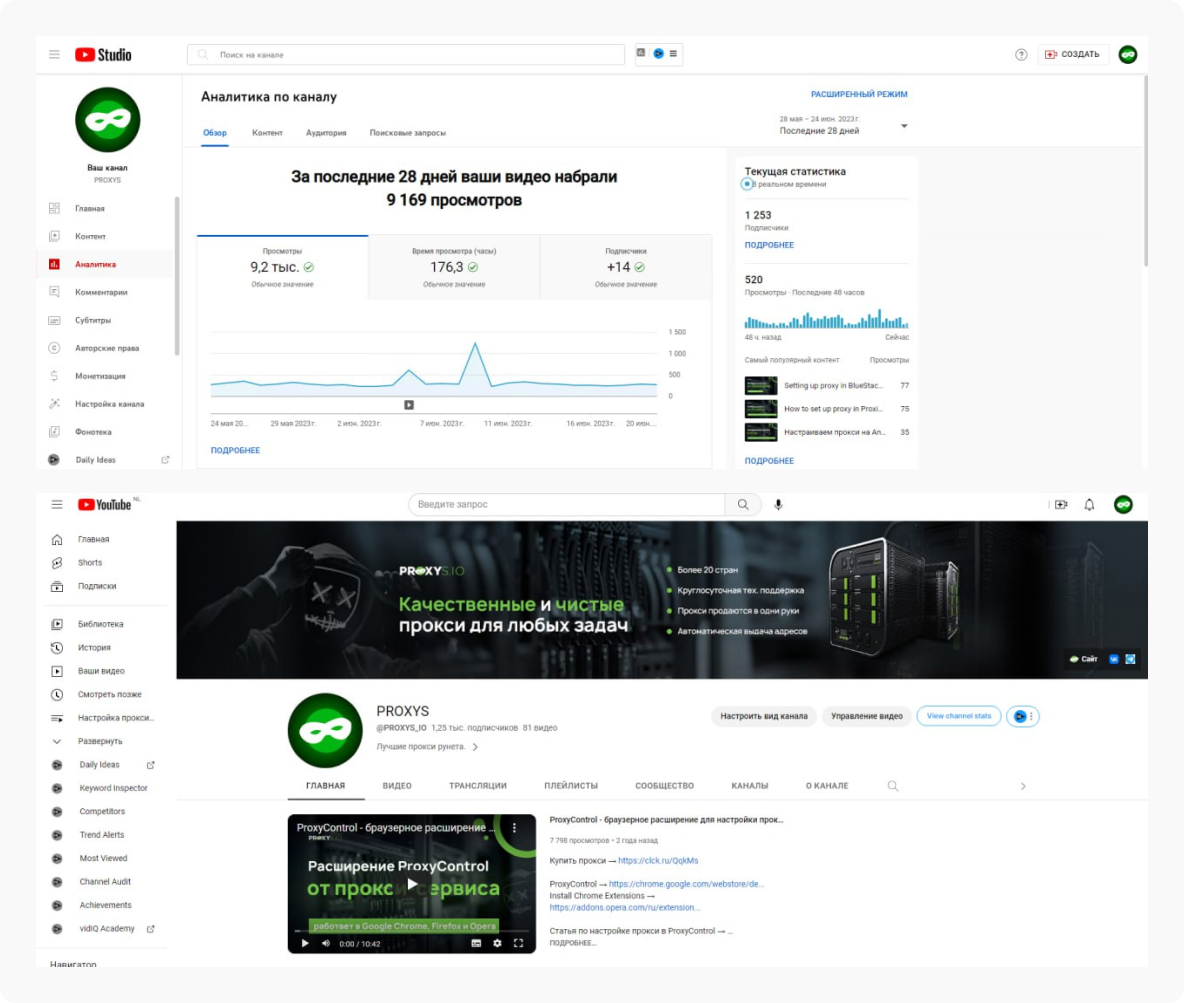
Task: Click Подробнее under the popular content list
Action: (x=769, y=461)
